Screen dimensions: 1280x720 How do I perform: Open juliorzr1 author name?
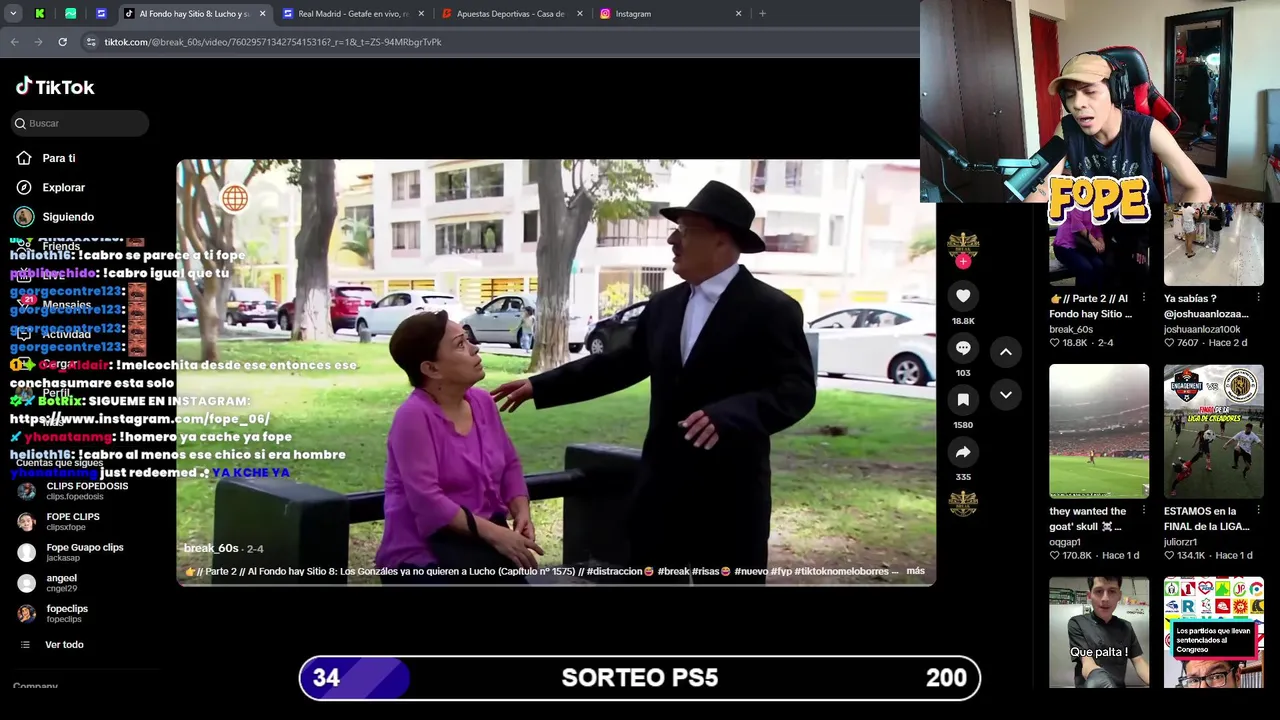tap(1180, 542)
